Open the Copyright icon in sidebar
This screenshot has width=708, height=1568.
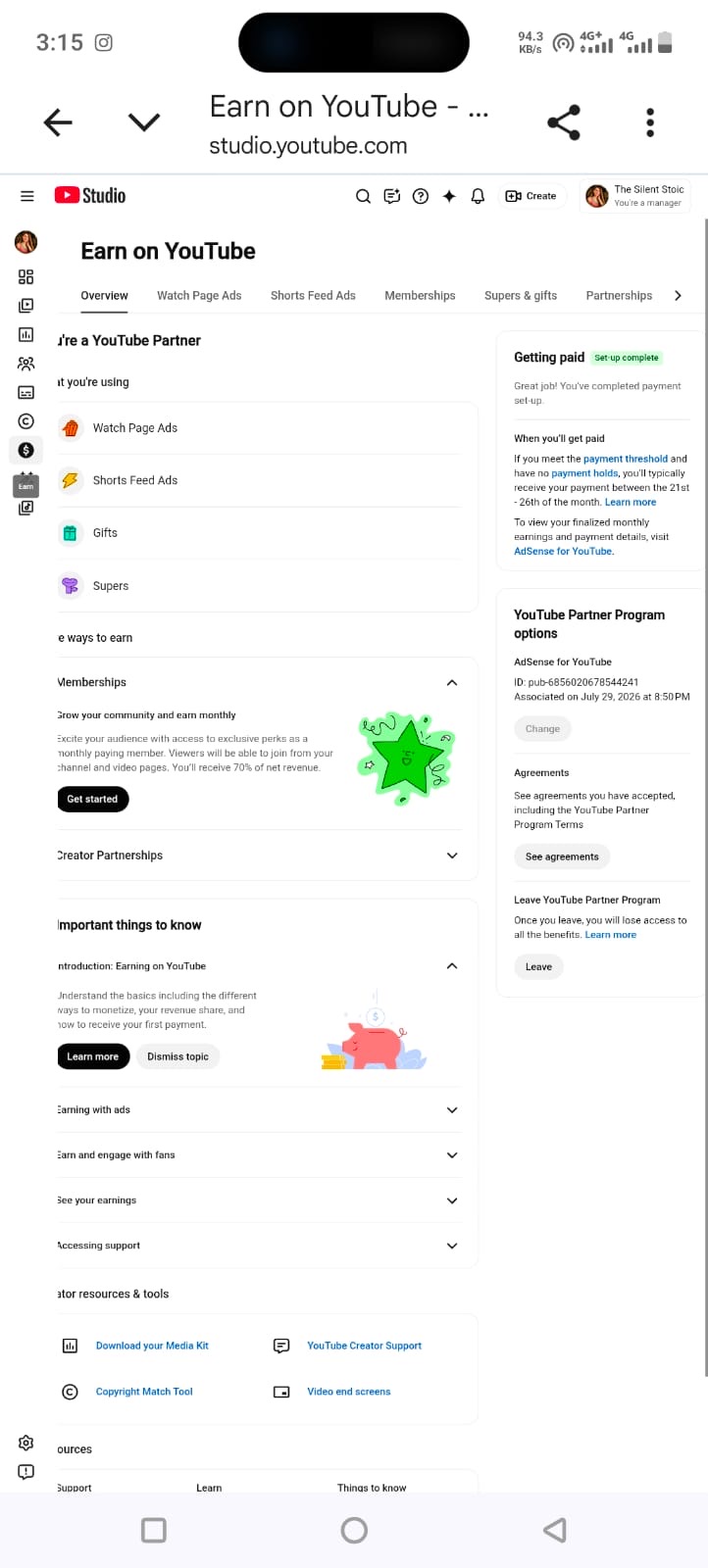click(x=26, y=421)
